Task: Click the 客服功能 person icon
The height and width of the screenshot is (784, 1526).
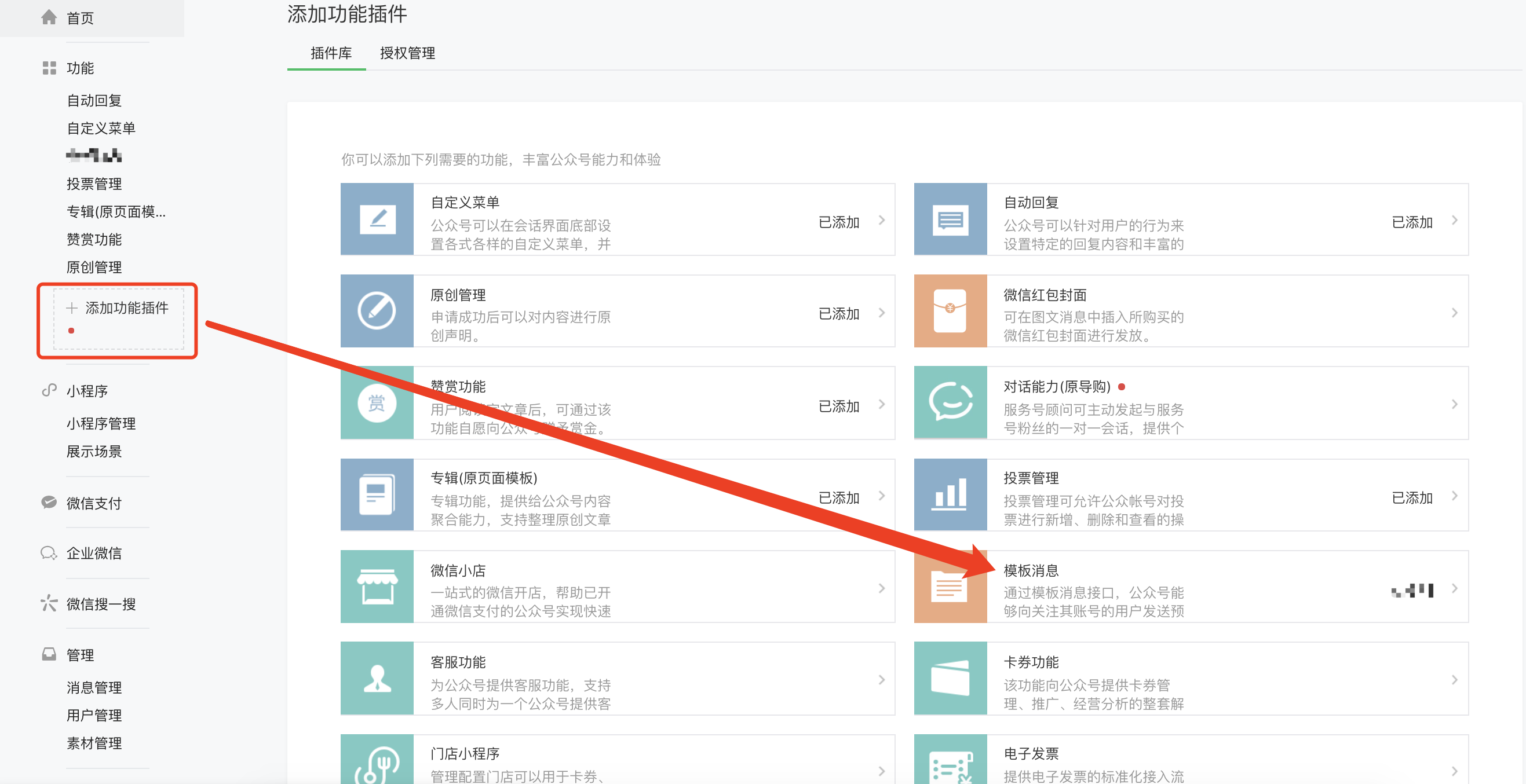Action: click(377, 679)
